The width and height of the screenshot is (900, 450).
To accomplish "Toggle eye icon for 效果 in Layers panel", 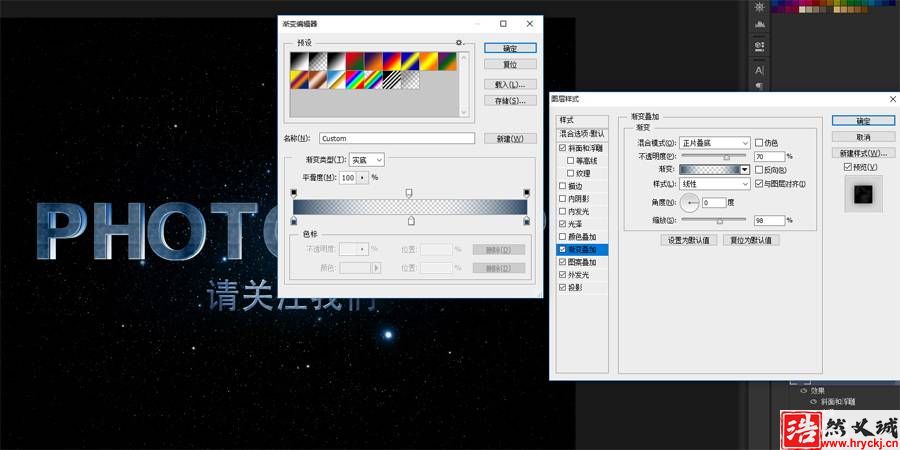I will 804,390.
